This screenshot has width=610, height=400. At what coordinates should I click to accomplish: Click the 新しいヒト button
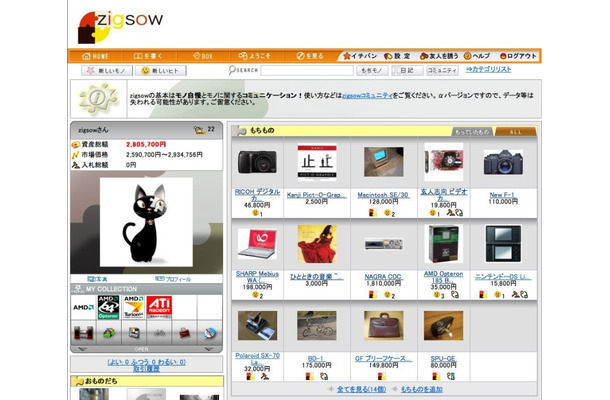click(161, 71)
